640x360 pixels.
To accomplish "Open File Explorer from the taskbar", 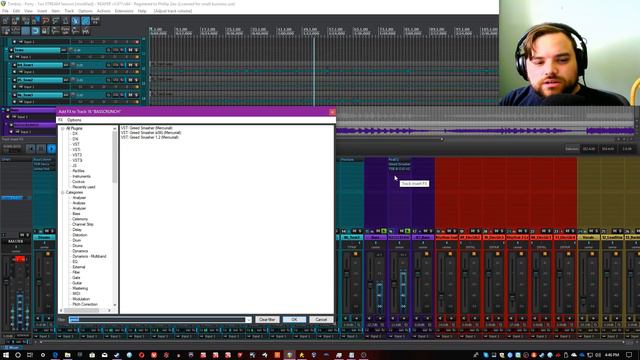I will point(67,355).
